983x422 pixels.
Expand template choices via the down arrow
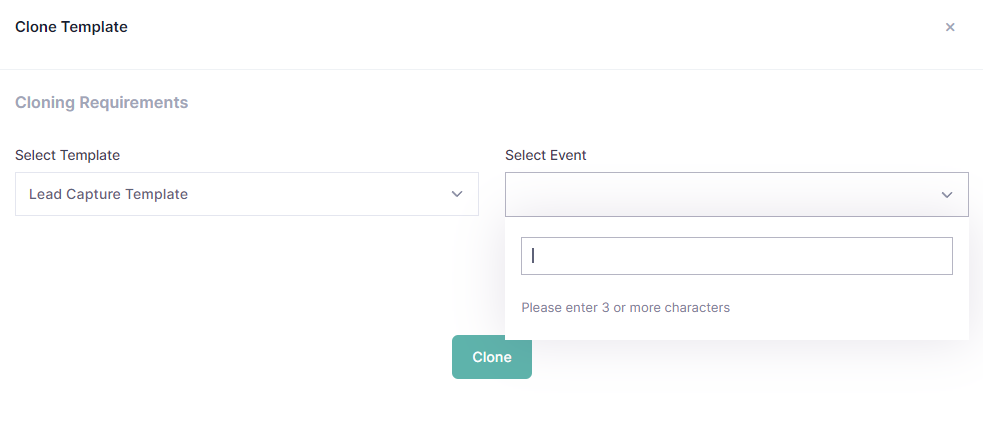pos(457,194)
